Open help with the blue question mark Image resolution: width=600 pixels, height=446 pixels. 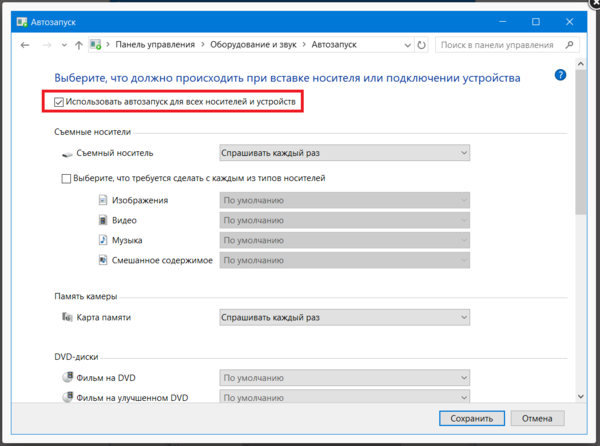560,75
